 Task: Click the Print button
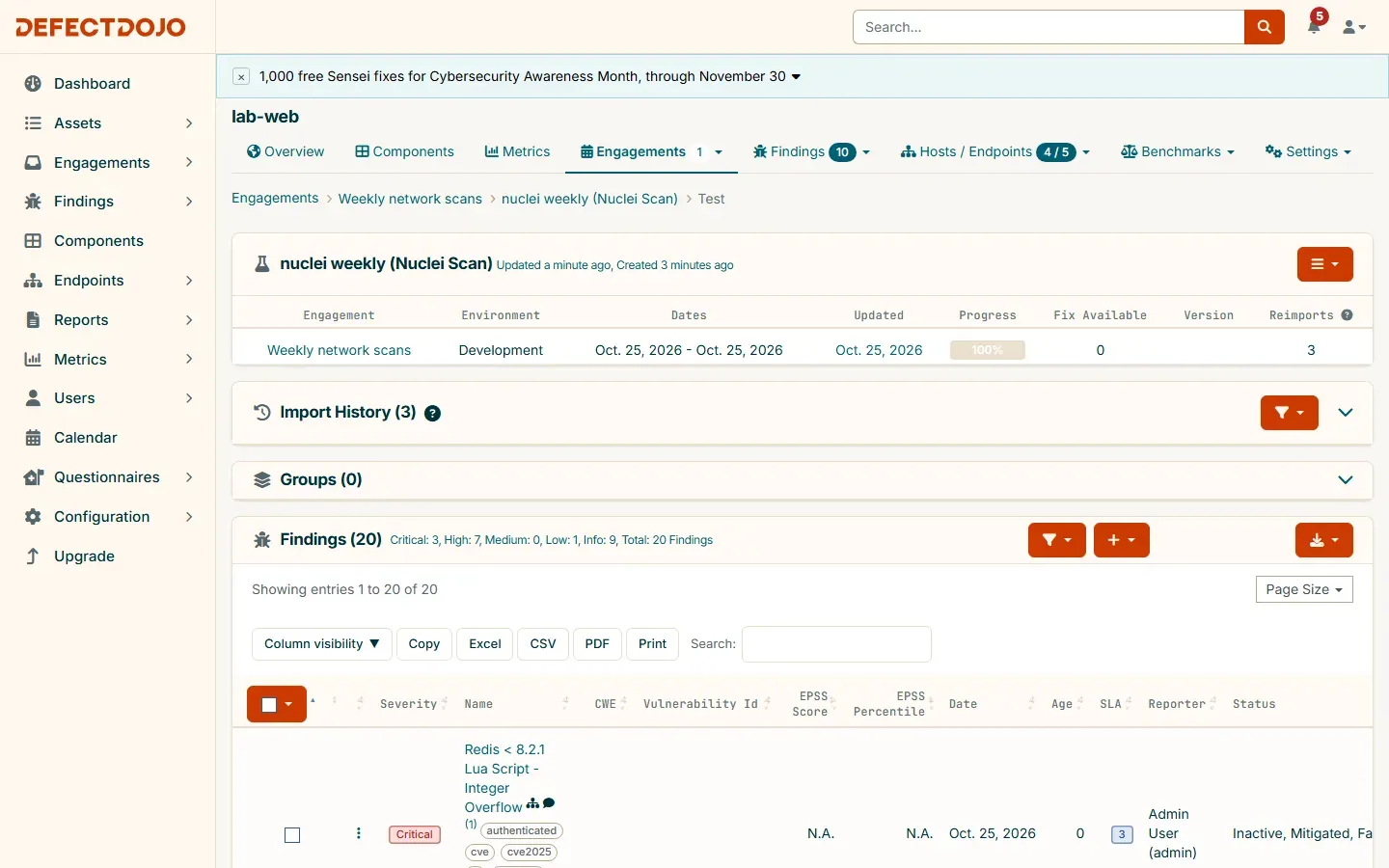(x=653, y=644)
